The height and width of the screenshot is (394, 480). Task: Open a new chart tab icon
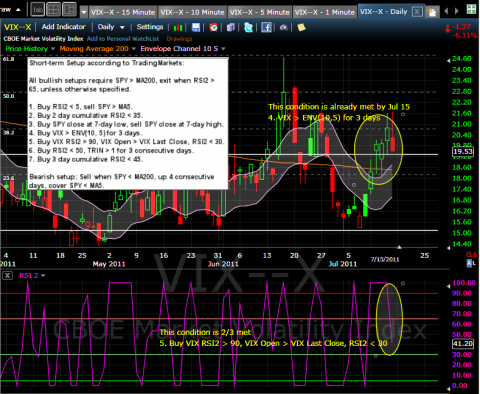[x=432, y=12]
